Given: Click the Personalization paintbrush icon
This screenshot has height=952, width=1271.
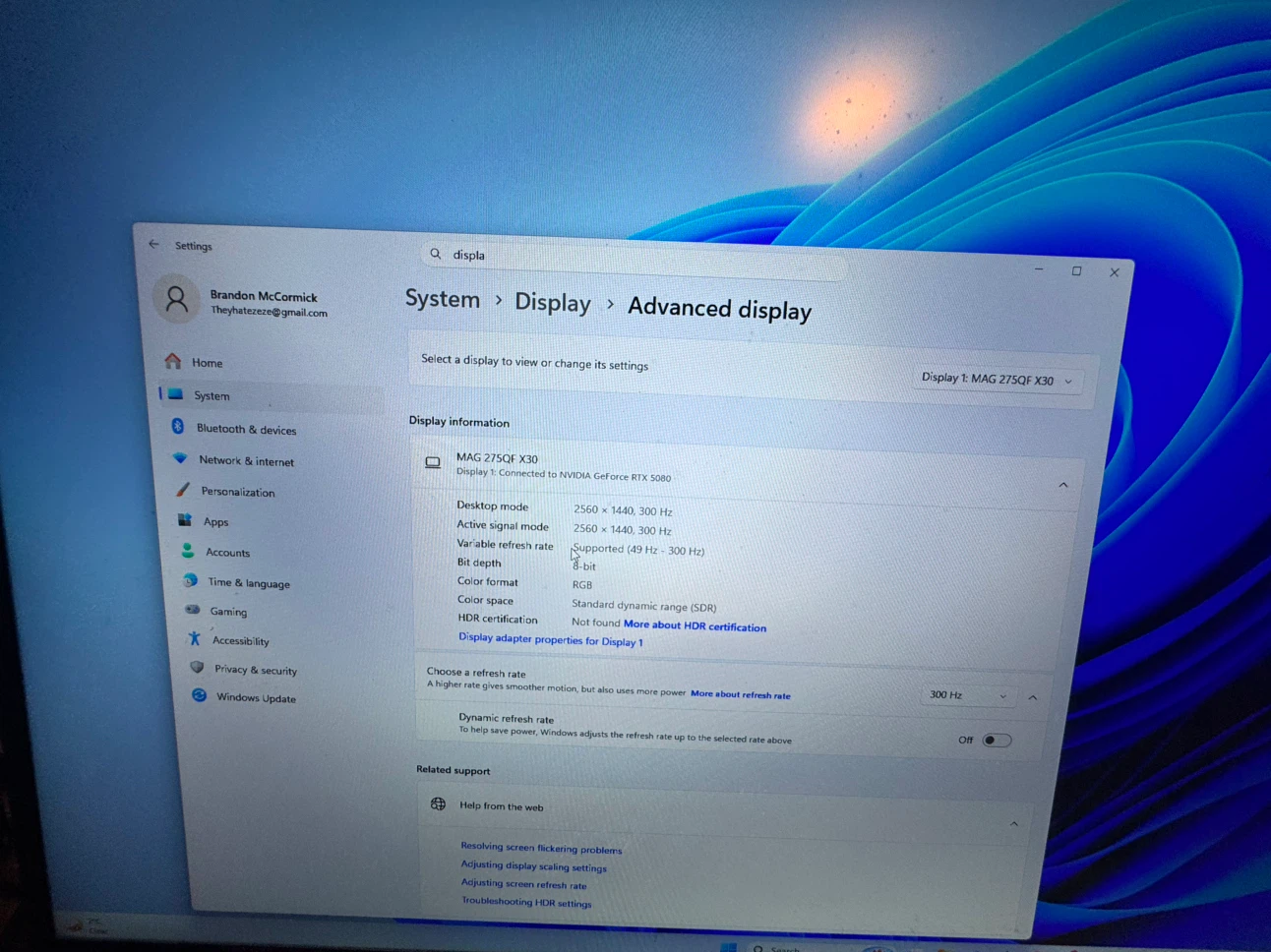Looking at the screenshot, I should (183, 490).
